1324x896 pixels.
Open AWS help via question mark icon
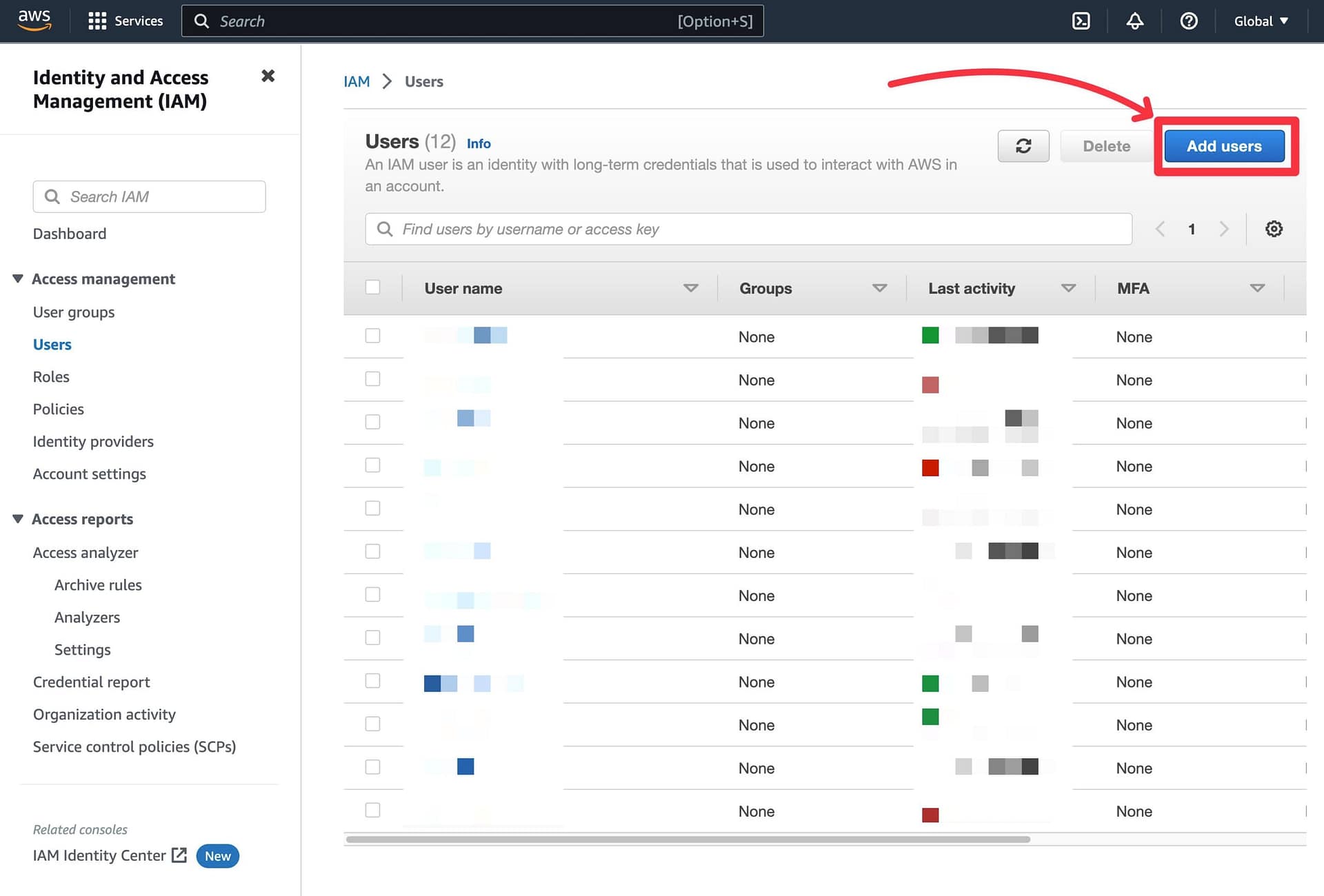tap(1188, 21)
